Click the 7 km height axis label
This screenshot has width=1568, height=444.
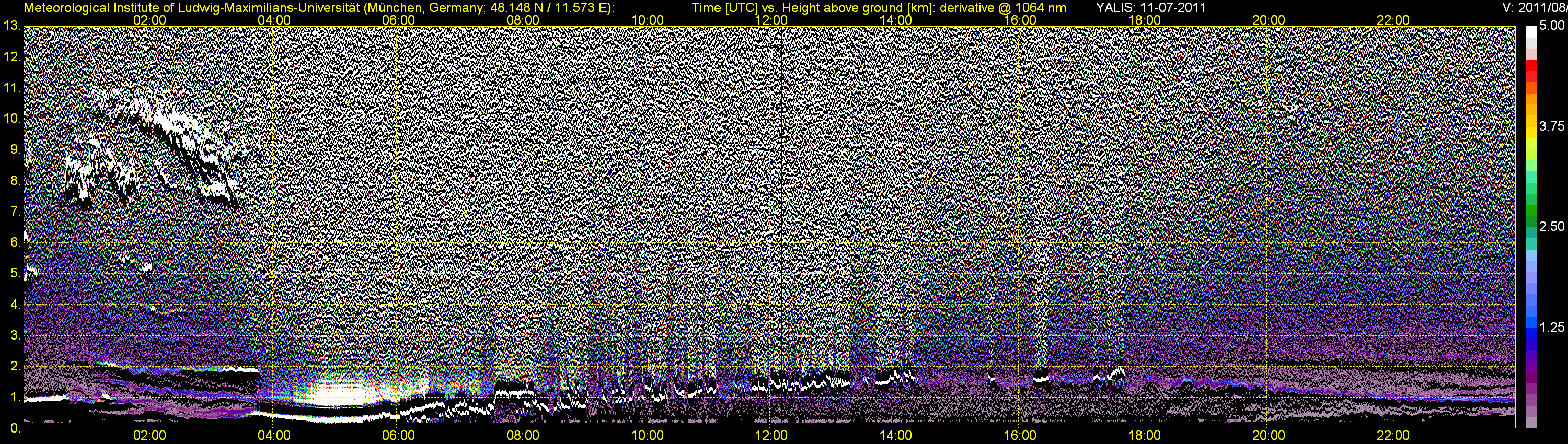15,212
